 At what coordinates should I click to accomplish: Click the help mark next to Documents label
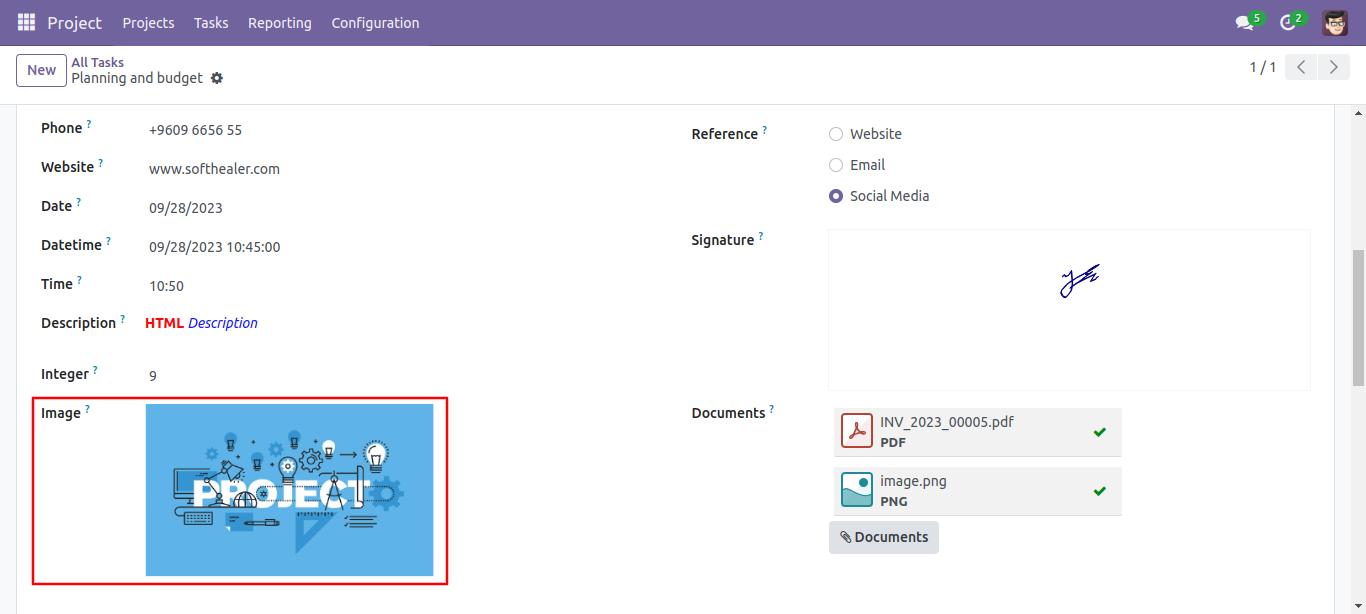(x=771, y=409)
